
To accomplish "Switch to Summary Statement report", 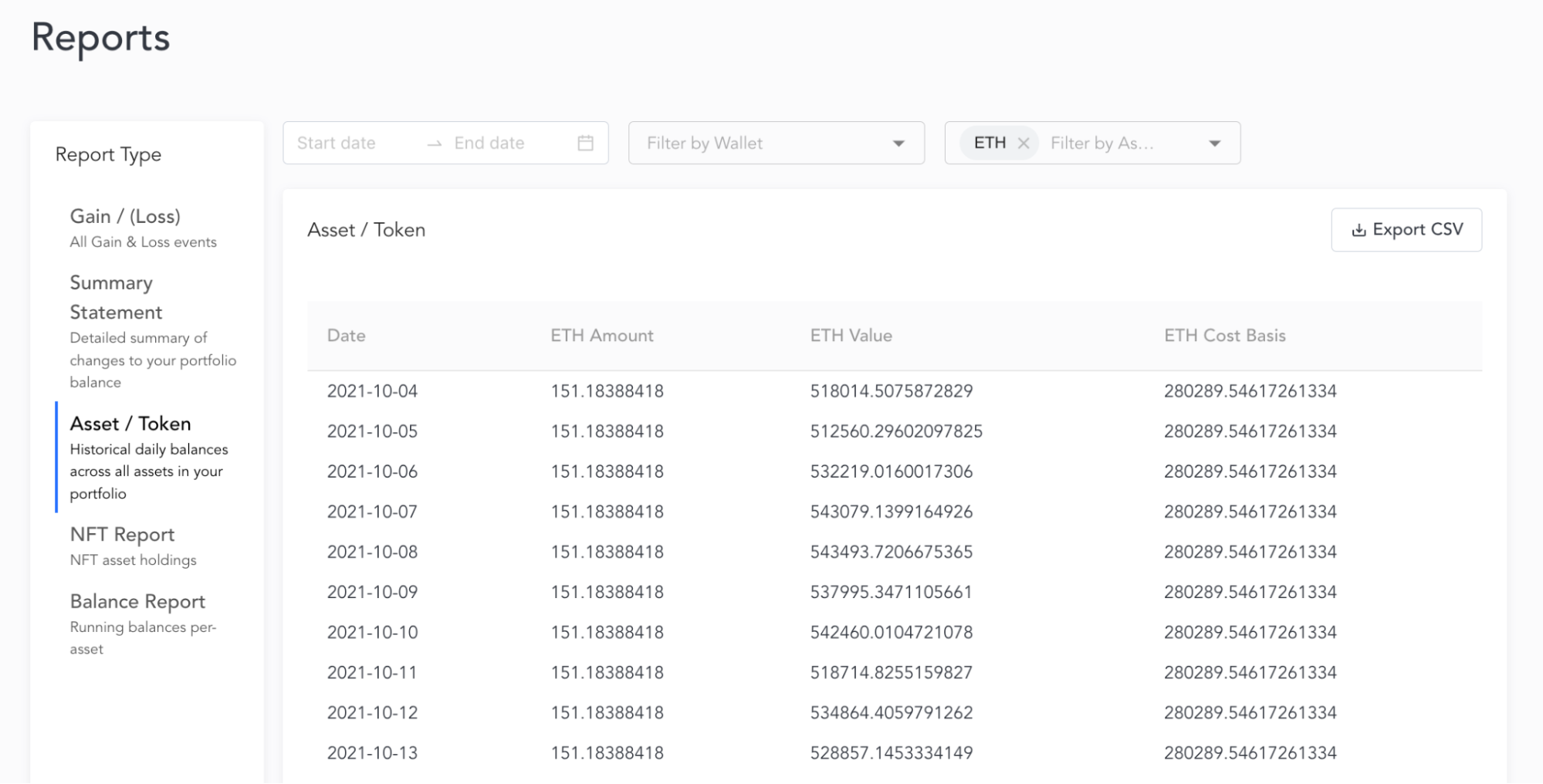I will point(116,297).
